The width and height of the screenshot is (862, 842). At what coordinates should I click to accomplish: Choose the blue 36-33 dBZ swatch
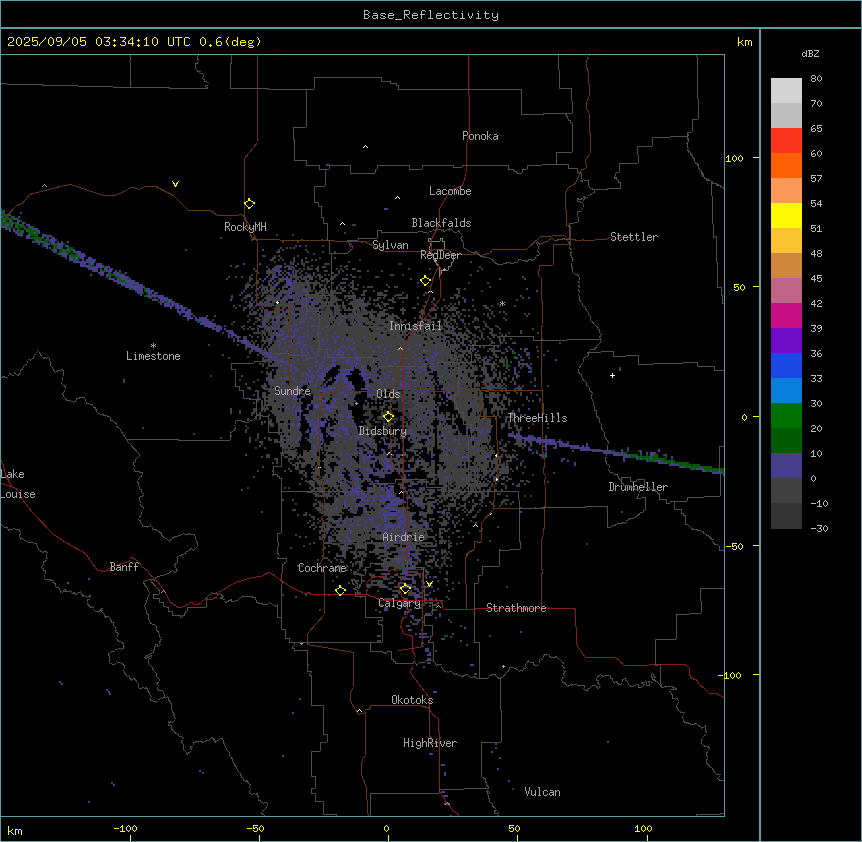coord(786,365)
